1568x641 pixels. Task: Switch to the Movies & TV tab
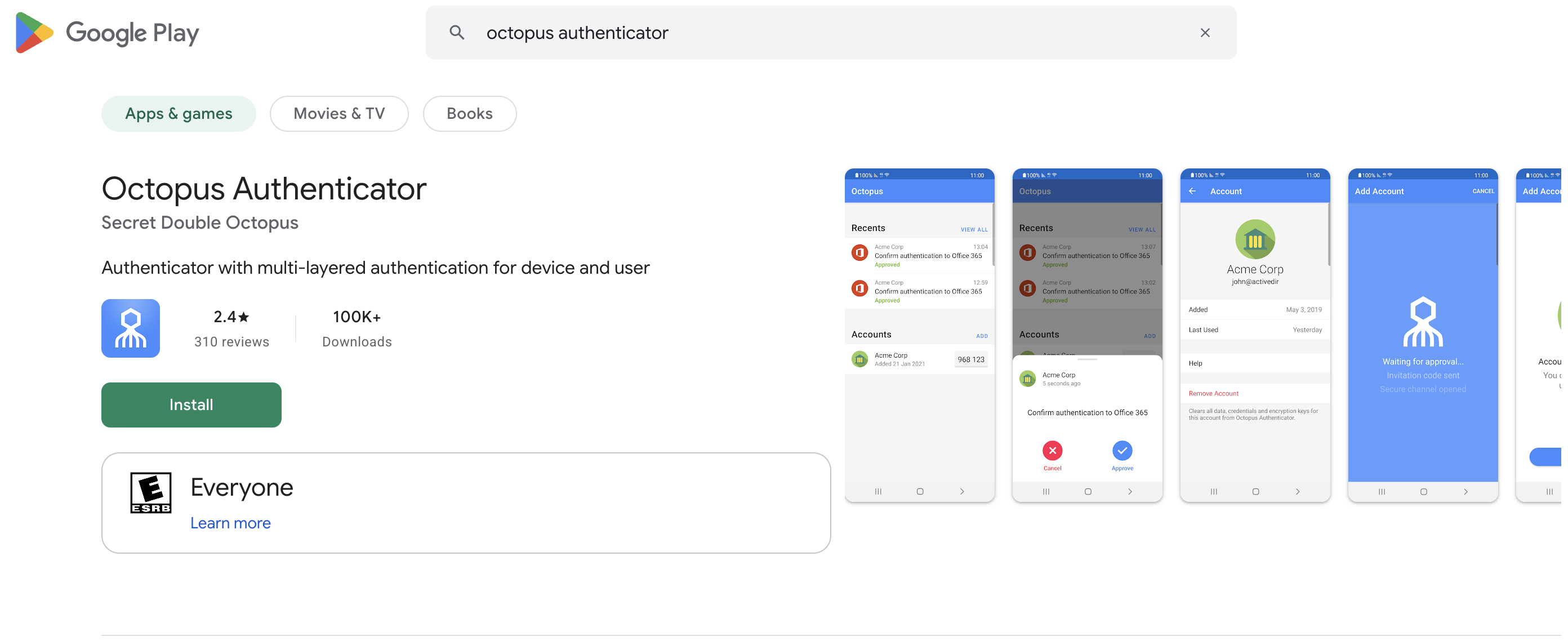[339, 114]
